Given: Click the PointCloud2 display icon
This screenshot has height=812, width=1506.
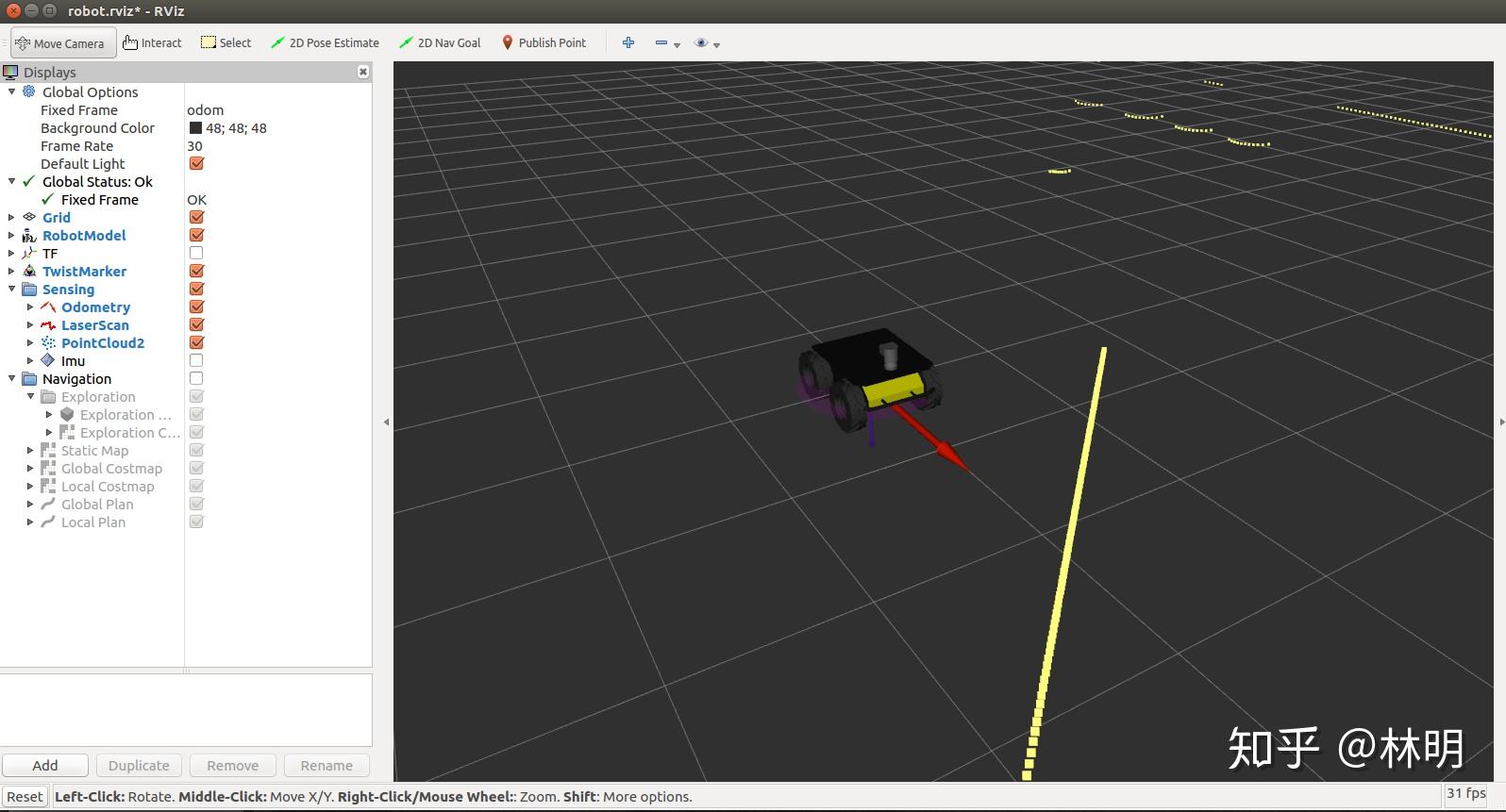Looking at the screenshot, I should (x=48, y=342).
